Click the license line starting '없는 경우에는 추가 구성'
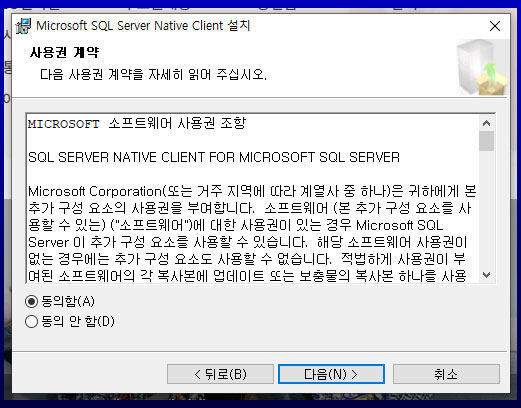The height and width of the screenshot is (408, 521). (x=247, y=259)
